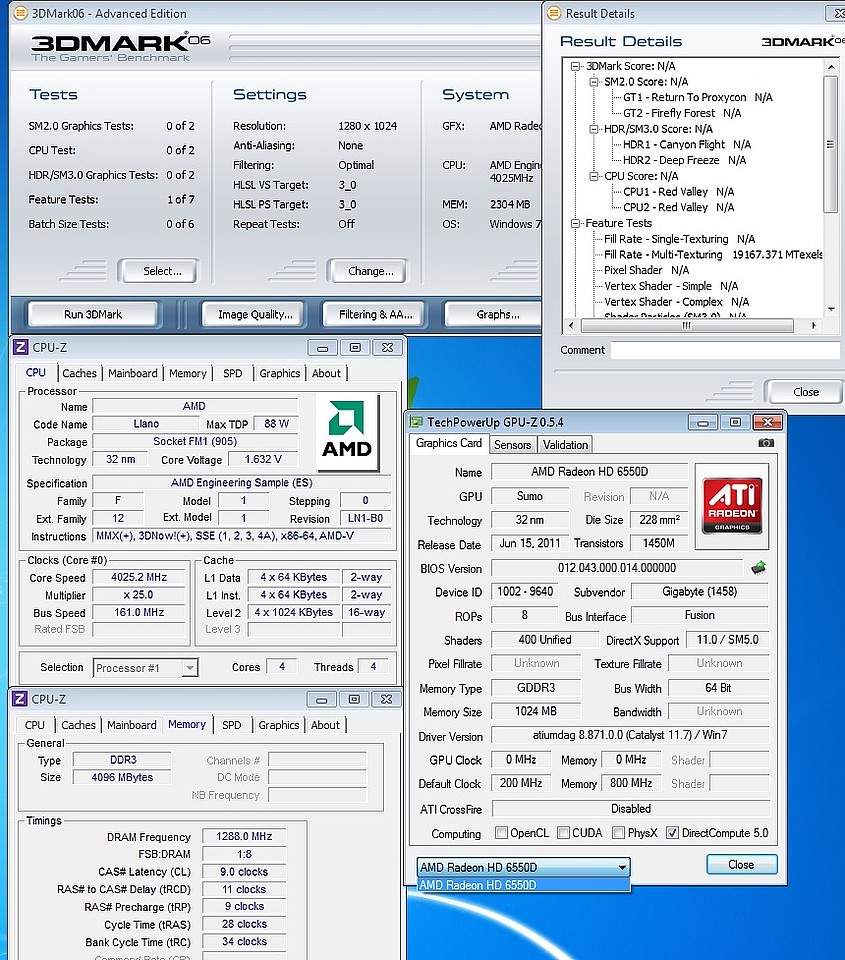The height and width of the screenshot is (960, 845).
Task: Select CPU1 - Red Valley result row
Action: coord(678,192)
